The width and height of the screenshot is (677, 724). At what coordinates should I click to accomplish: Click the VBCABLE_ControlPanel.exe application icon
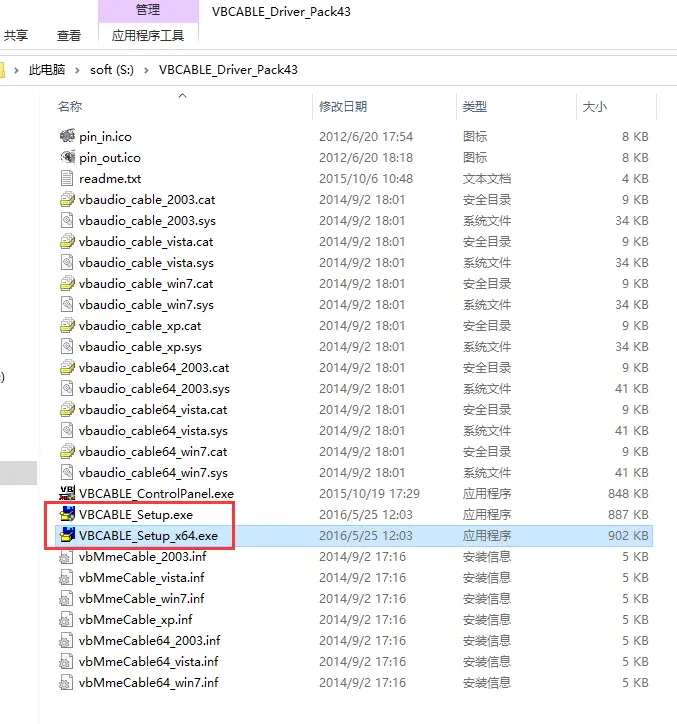click(67, 493)
